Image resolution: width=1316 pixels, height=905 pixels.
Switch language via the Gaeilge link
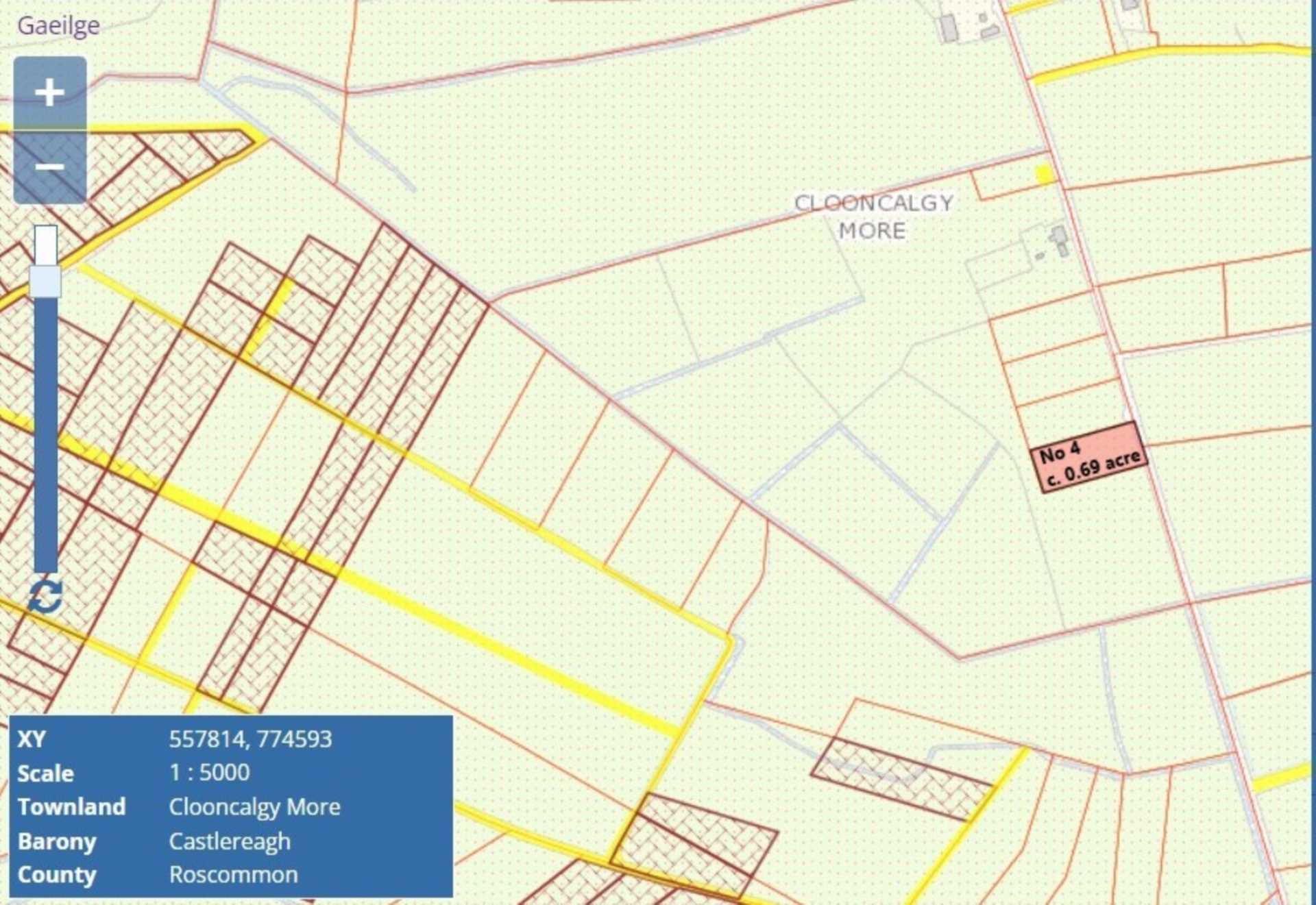[58, 26]
